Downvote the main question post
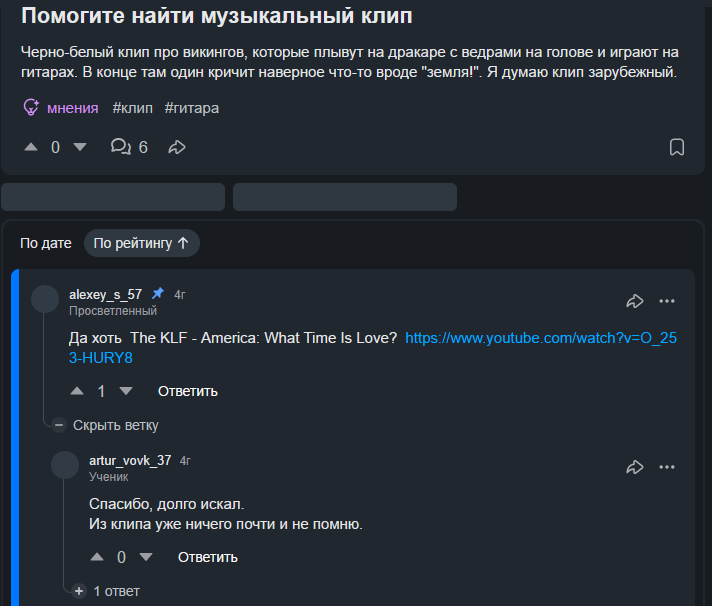Viewport: 712px width, 606px height. click(80, 147)
